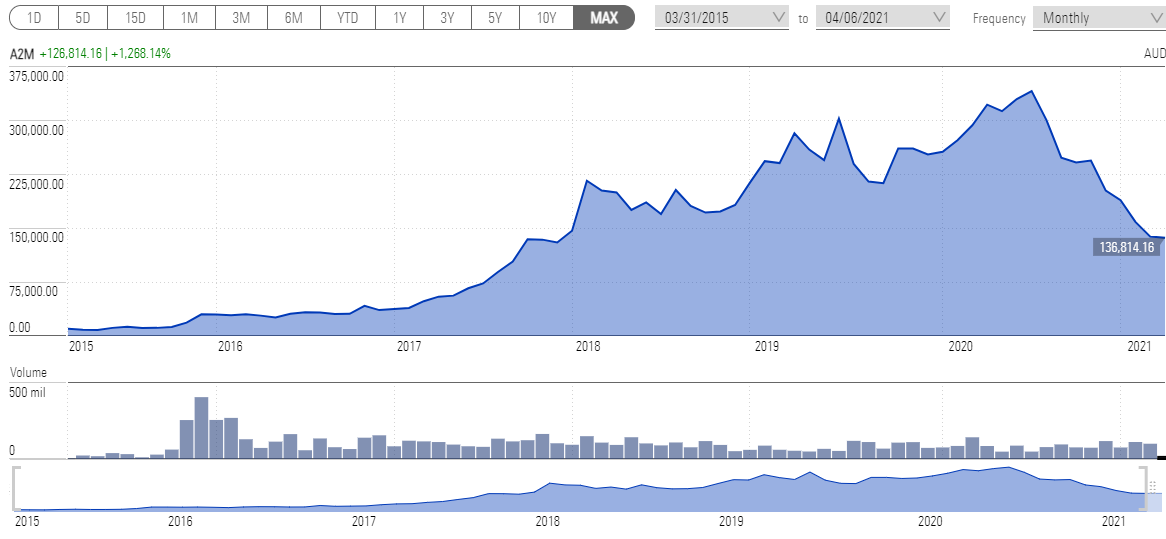
Task: Click the A2M ticker label
Action: coord(22,54)
